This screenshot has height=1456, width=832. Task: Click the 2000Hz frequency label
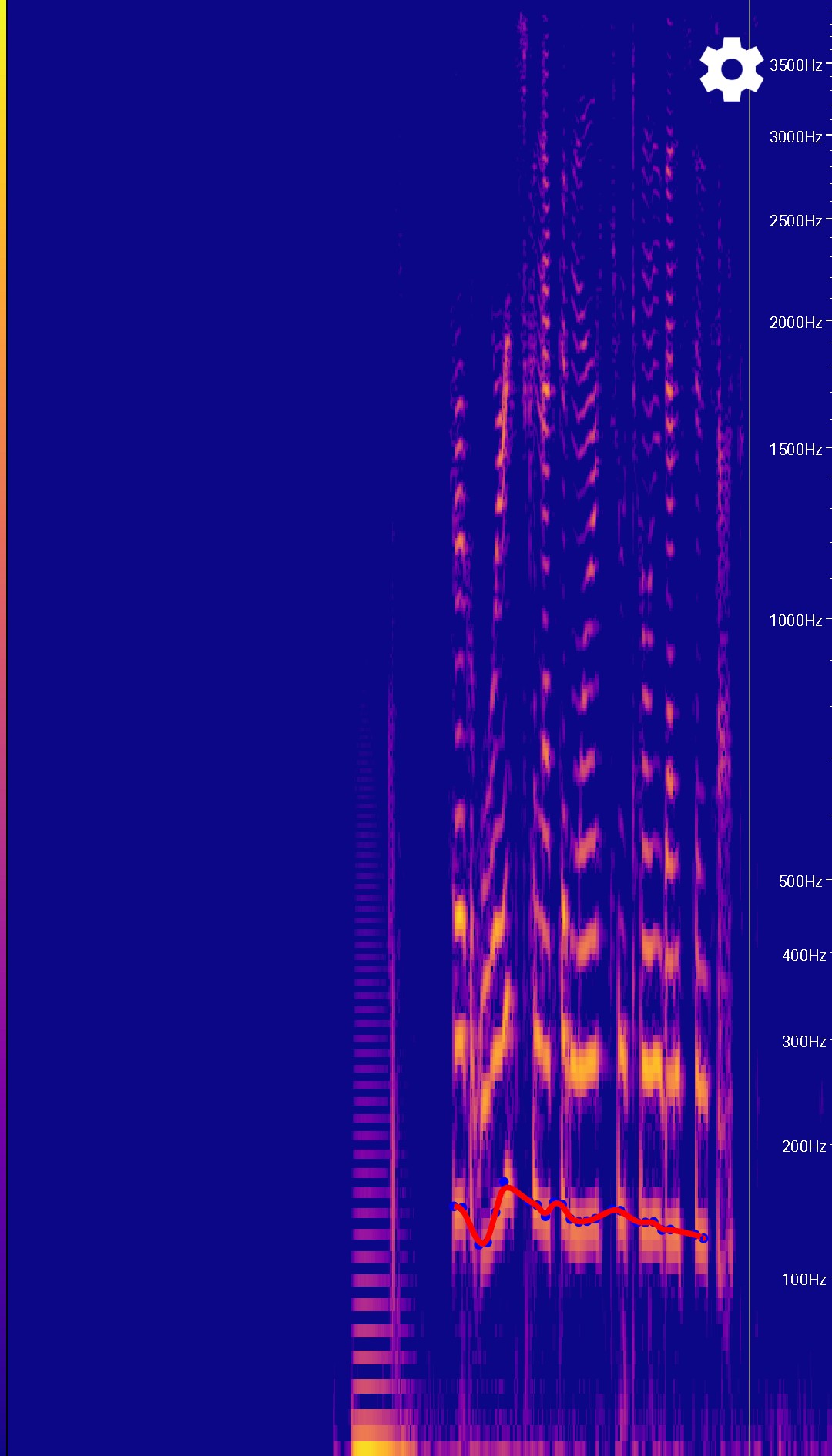click(796, 323)
